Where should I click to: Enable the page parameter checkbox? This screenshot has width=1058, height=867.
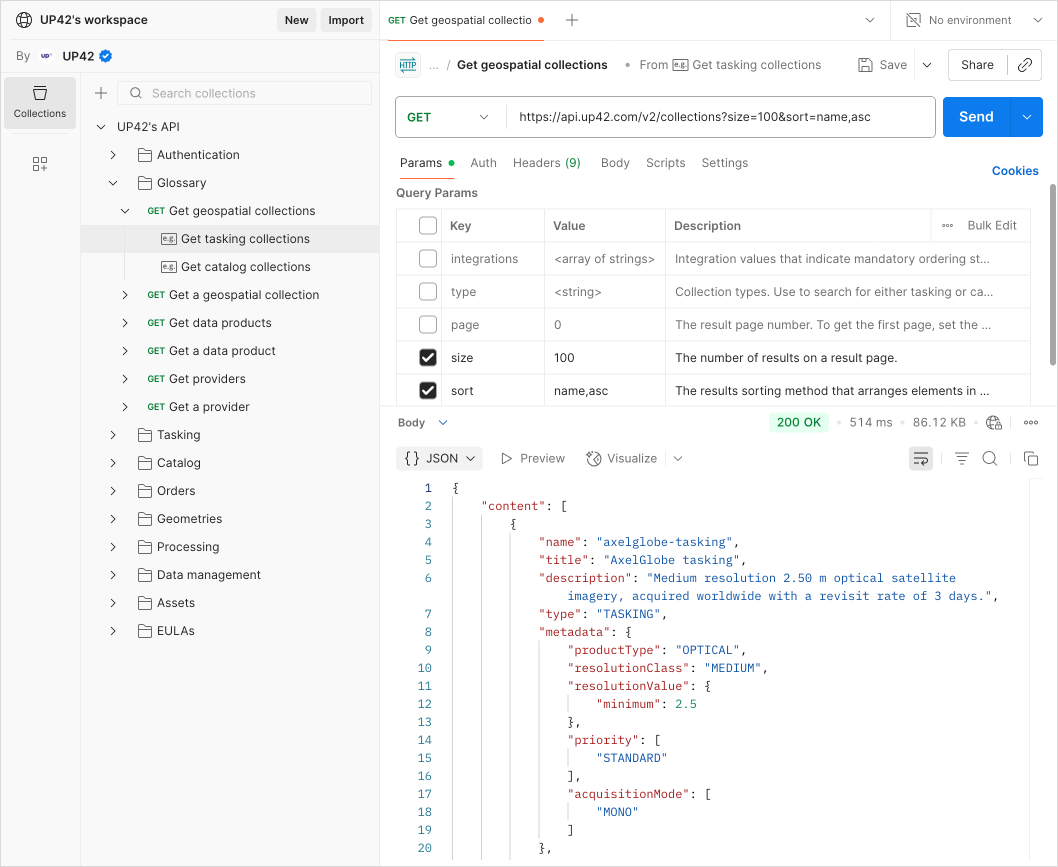pyautogui.click(x=428, y=325)
